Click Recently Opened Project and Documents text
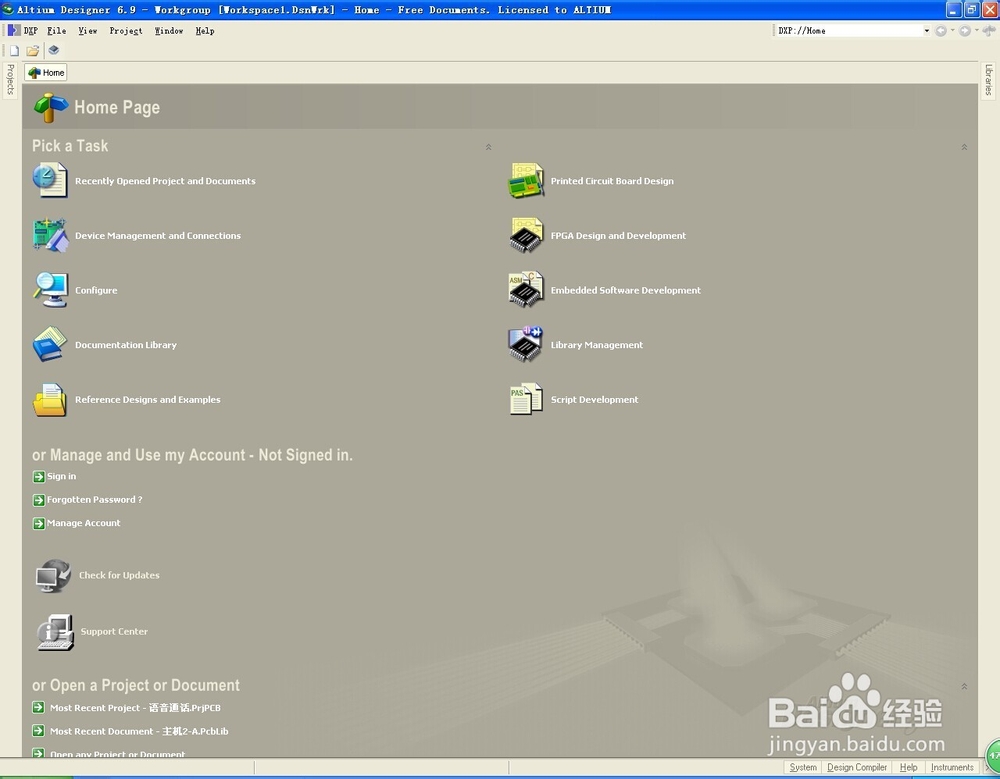 pyautogui.click(x=165, y=181)
